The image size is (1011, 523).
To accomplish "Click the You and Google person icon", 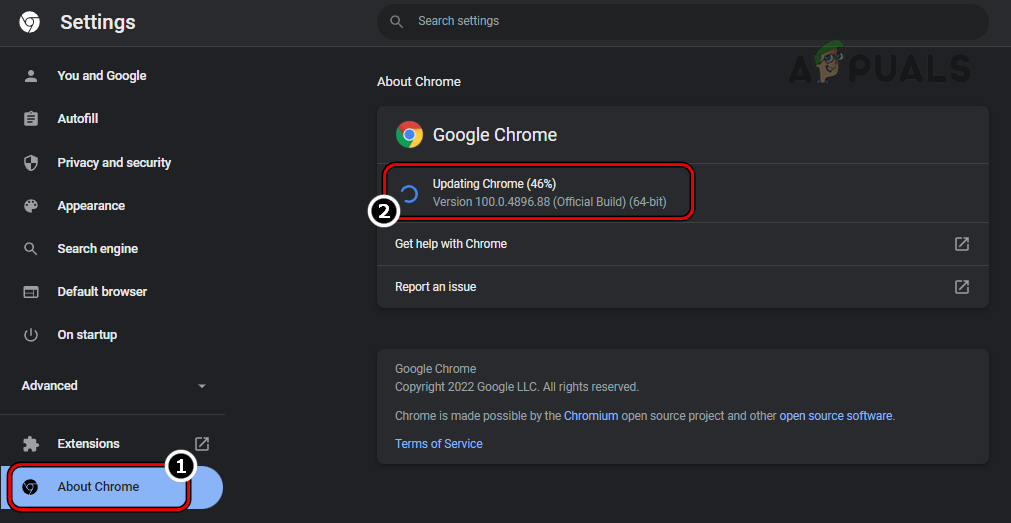I will point(31,76).
